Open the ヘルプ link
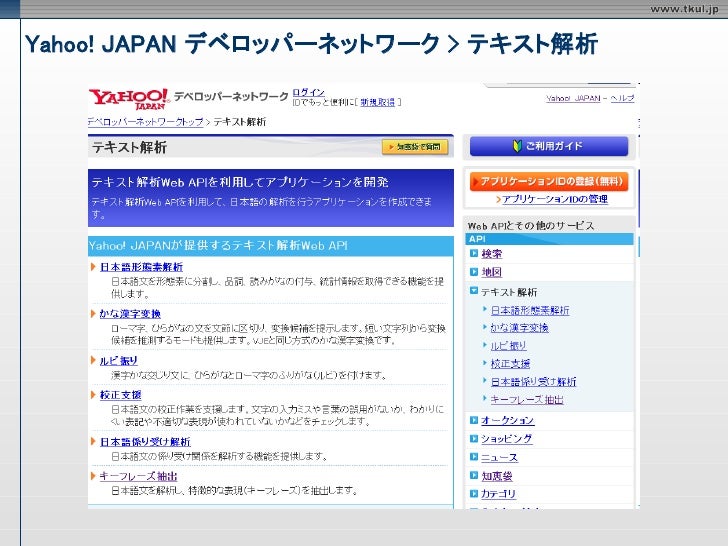728x546 pixels. pos(622,98)
